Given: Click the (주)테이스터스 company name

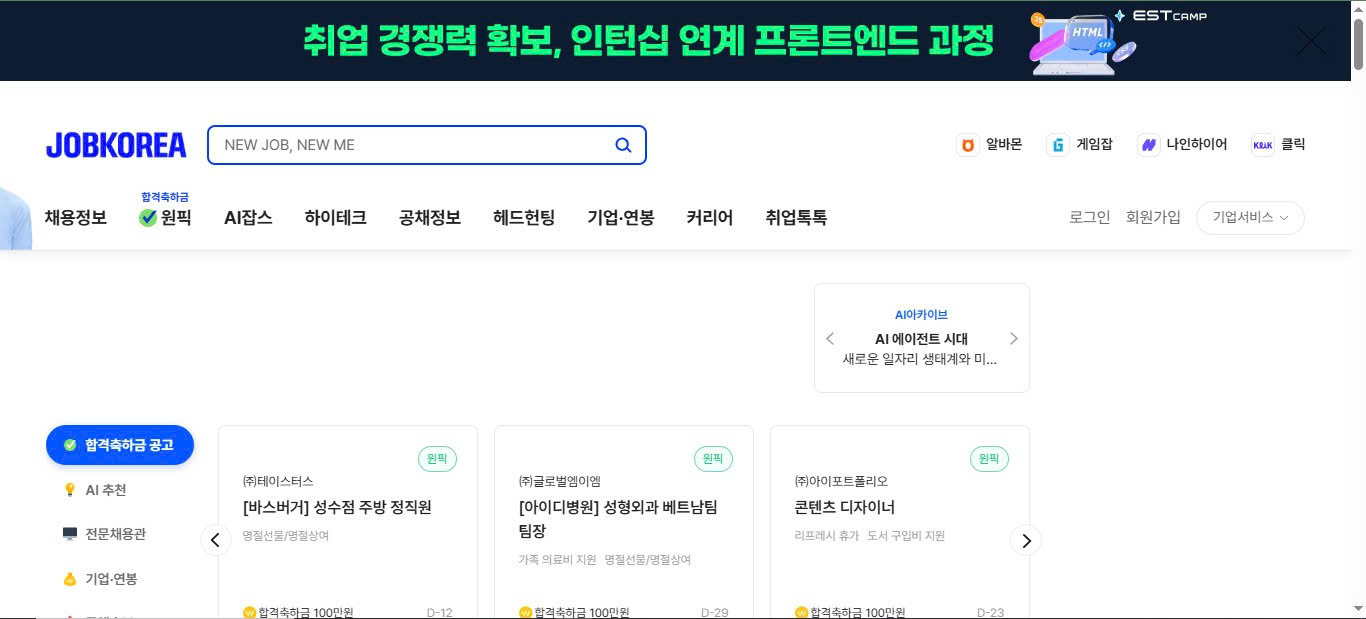Looking at the screenshot, I should click(278, 481).
